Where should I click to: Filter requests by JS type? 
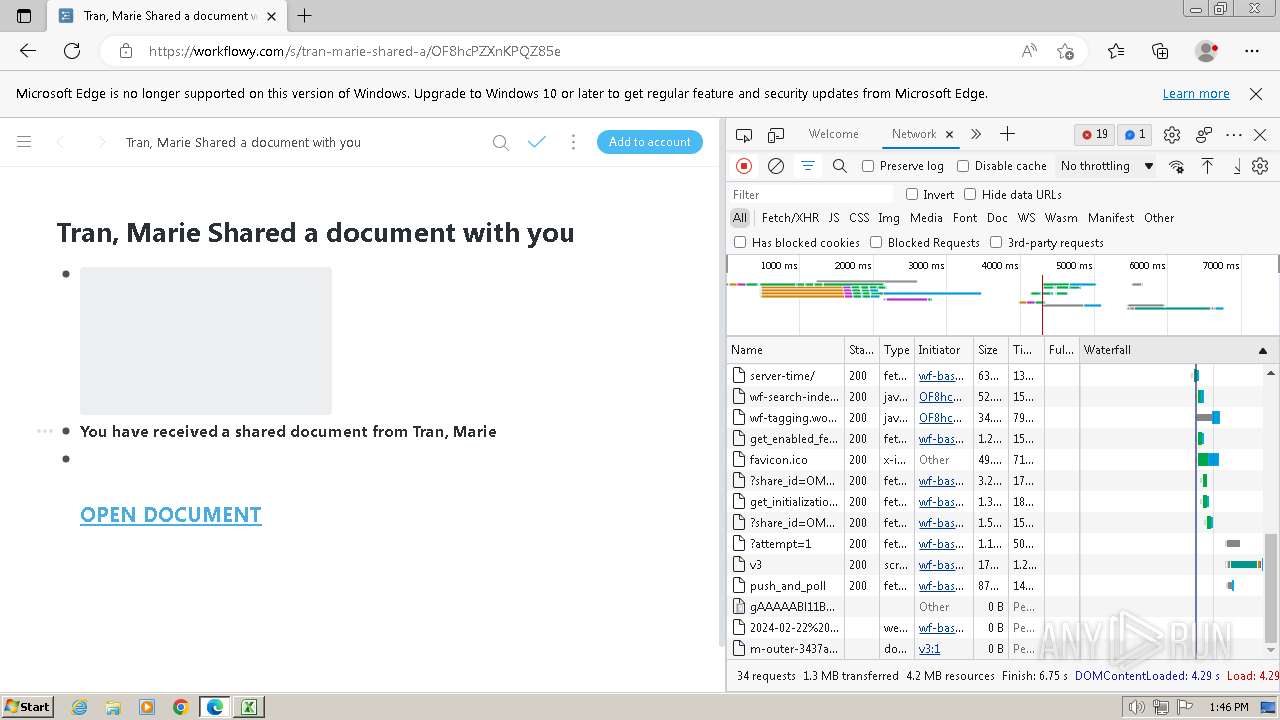[x=834, y=218]
